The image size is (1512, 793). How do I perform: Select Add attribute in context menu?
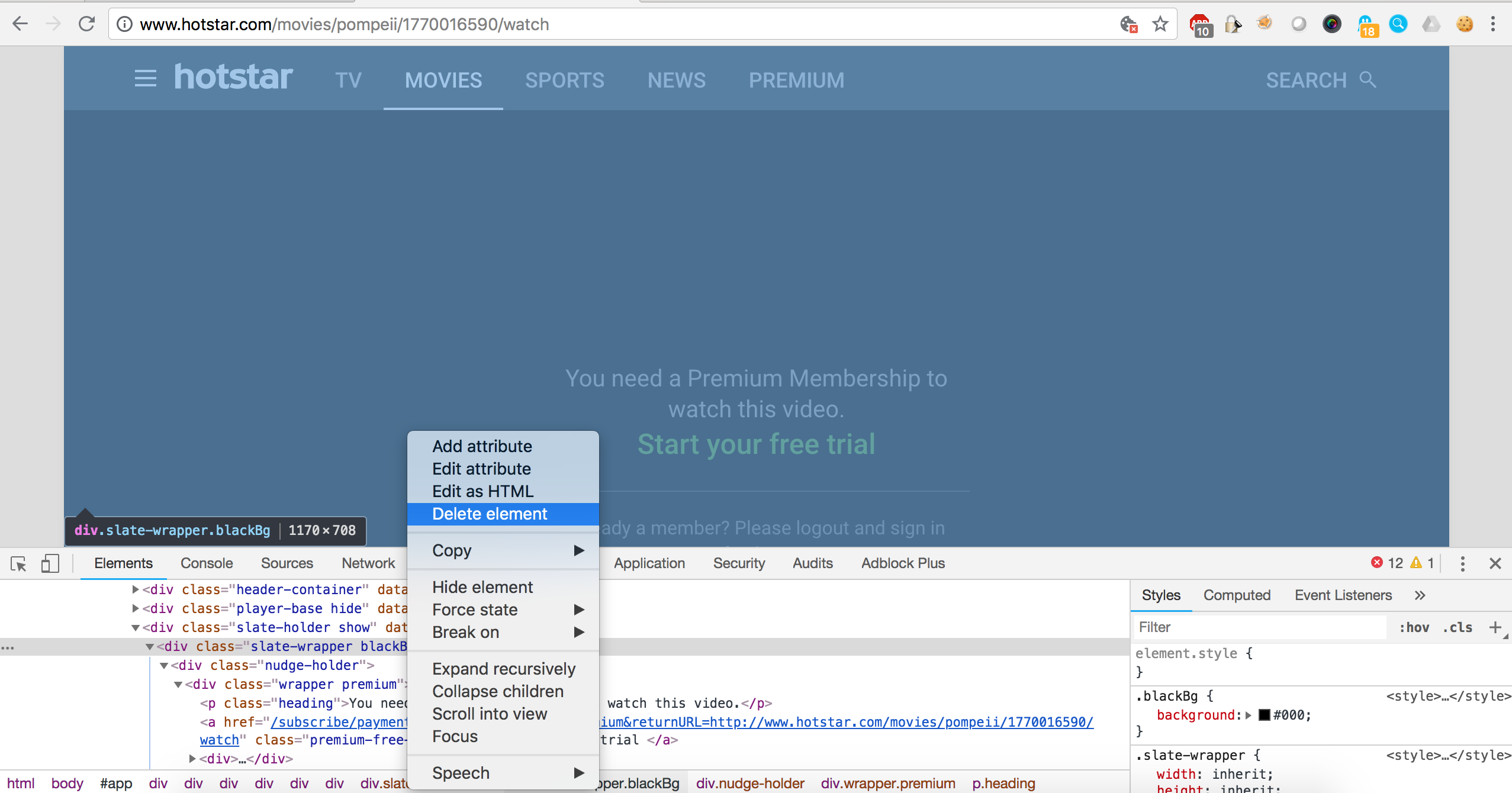[503, 446]
